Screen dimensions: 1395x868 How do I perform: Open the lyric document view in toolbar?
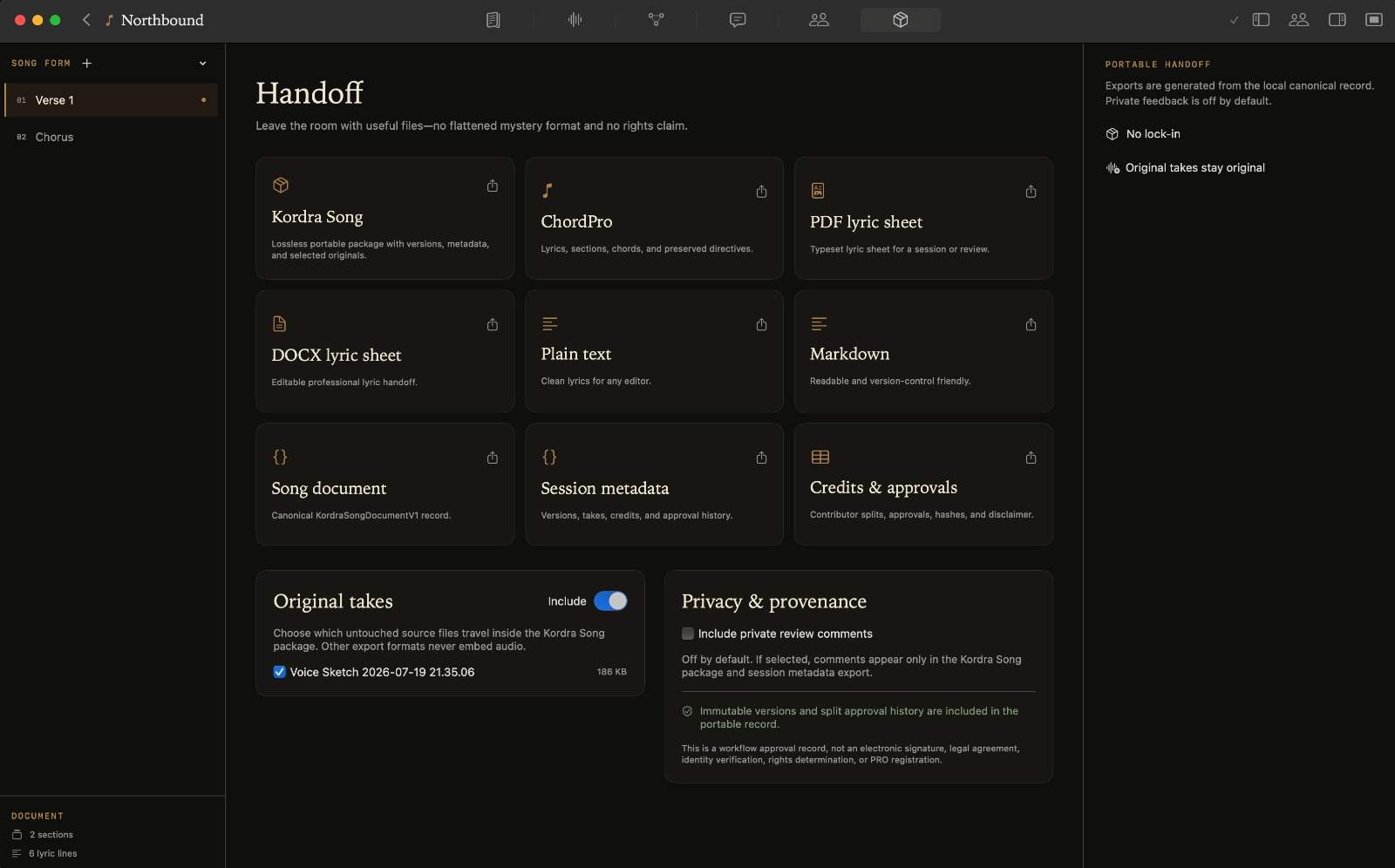tap(493, 20)
